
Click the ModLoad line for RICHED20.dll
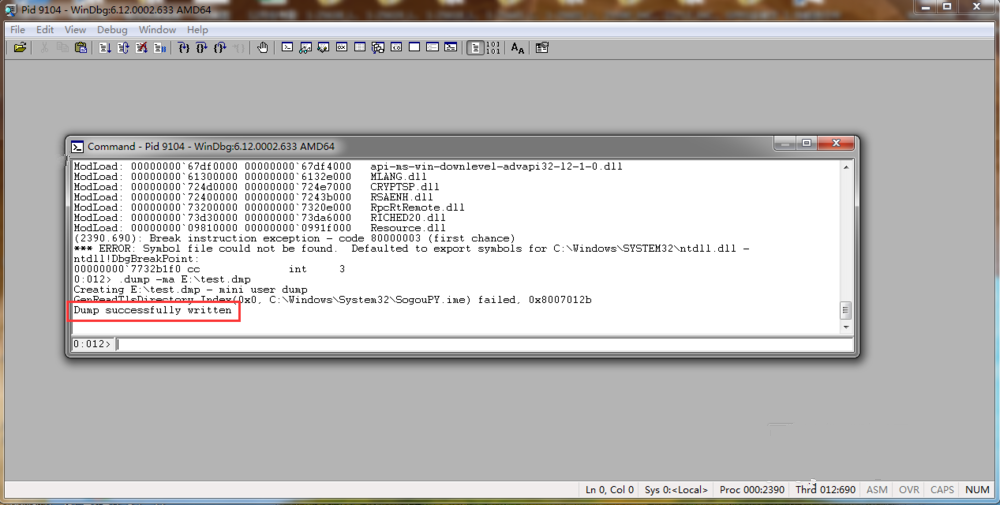[260, 217]
